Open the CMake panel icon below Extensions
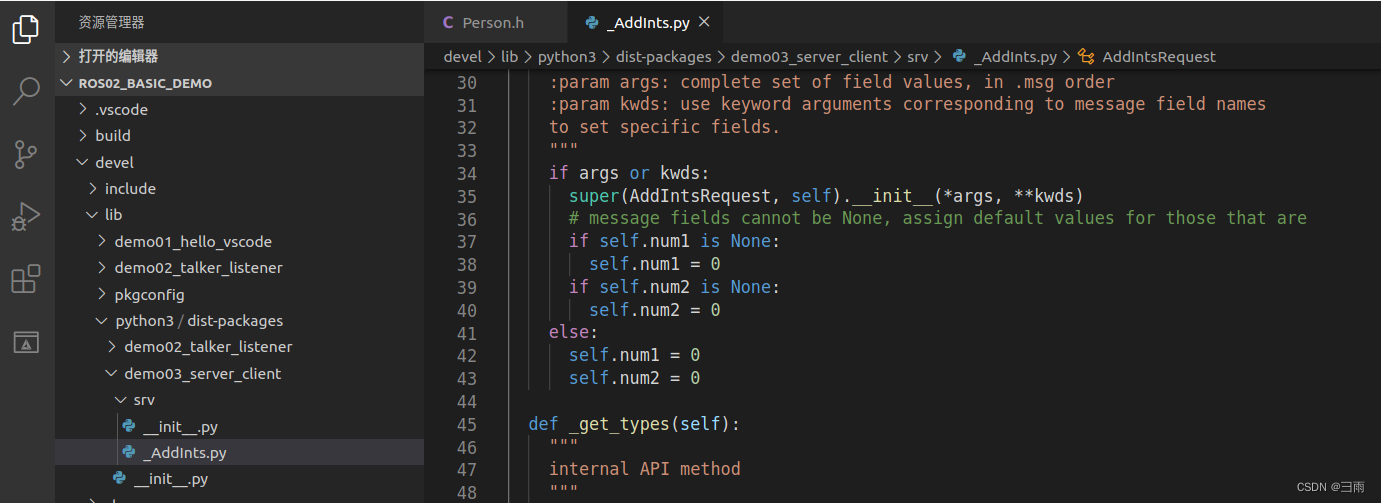Viewport: 1381px width, 503px height. pyautogui.click(x=26, y=342)
